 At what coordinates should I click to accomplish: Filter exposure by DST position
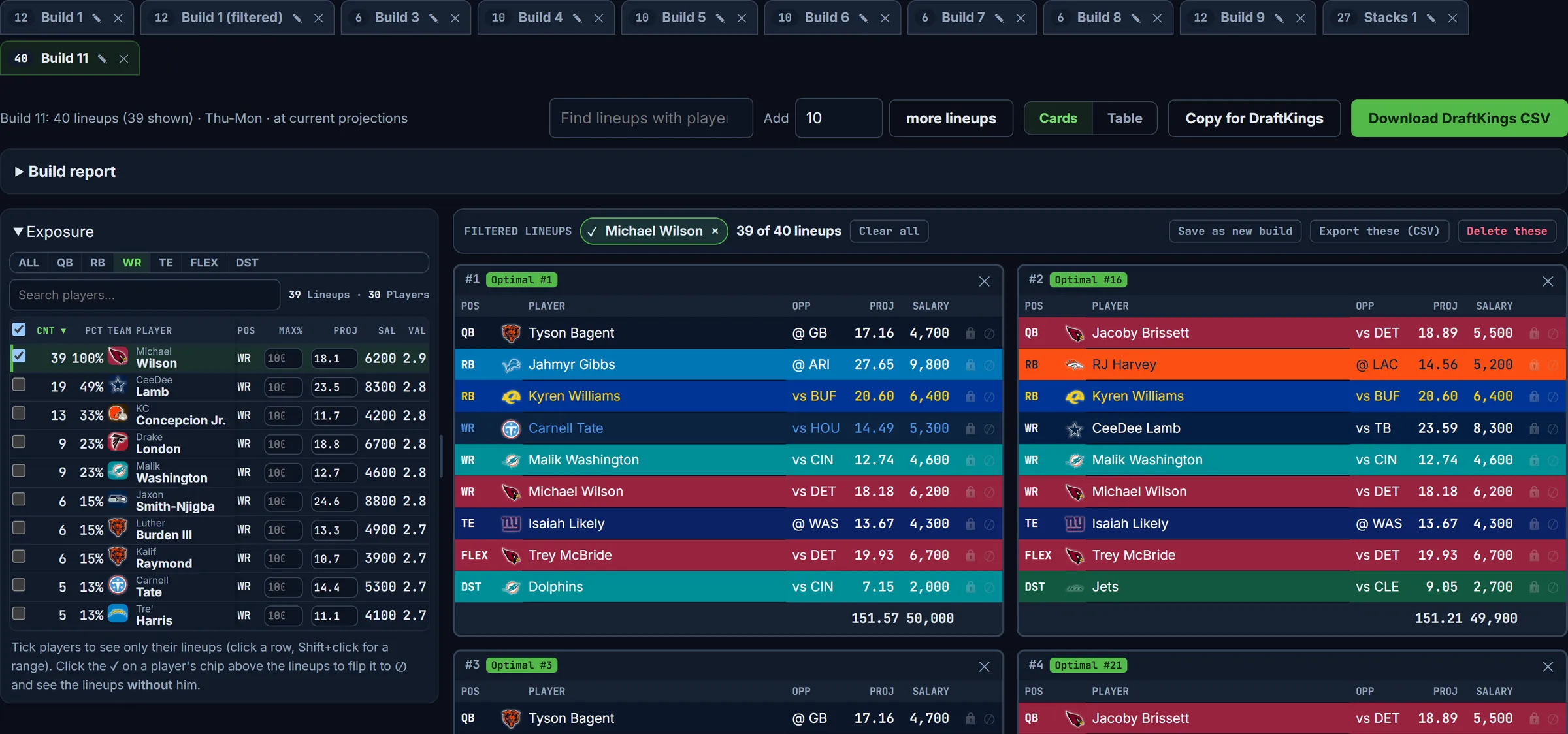point(247,263)
